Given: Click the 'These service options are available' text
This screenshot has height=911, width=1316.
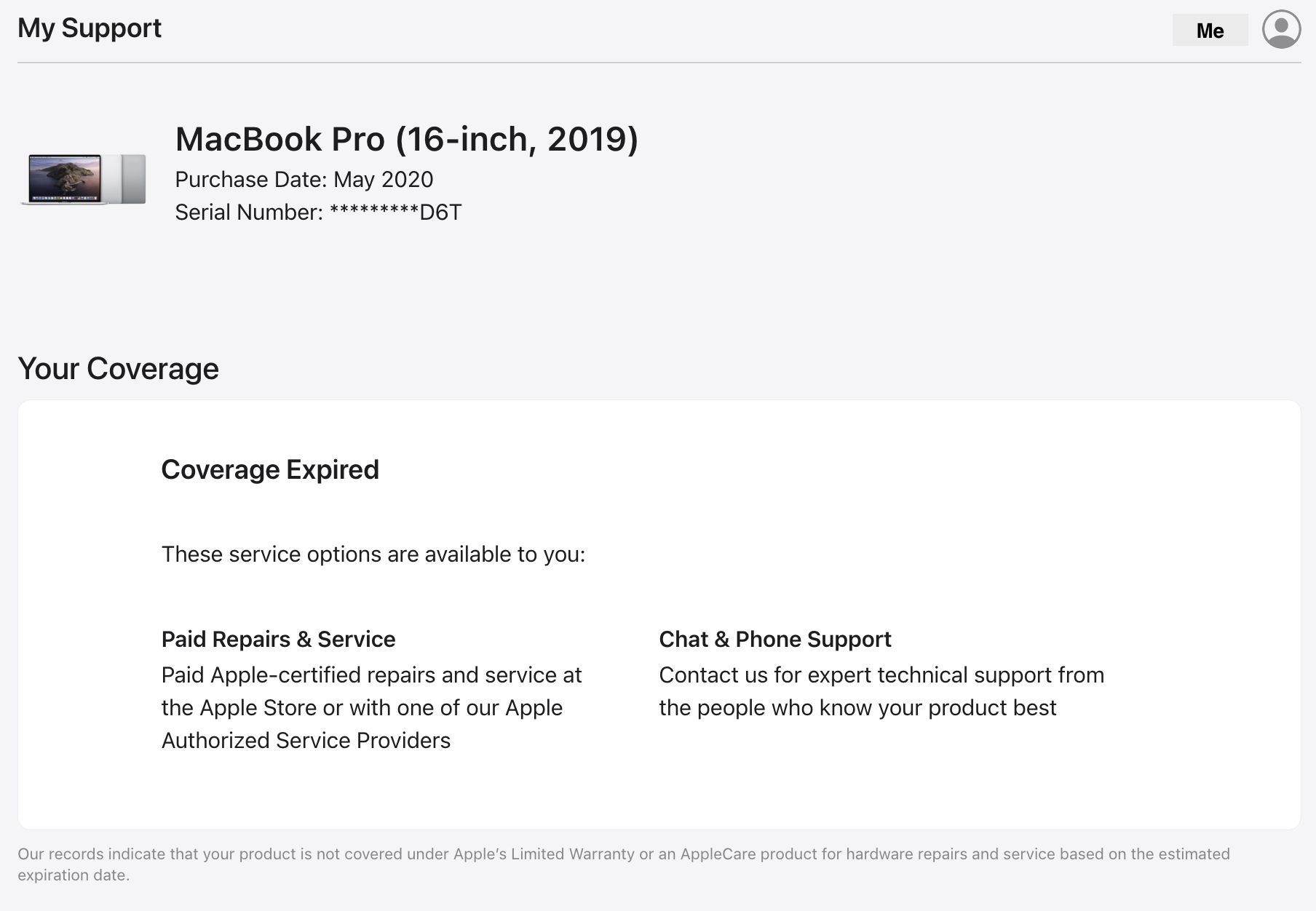Looking at the screenshot, I should pos(373,554).
